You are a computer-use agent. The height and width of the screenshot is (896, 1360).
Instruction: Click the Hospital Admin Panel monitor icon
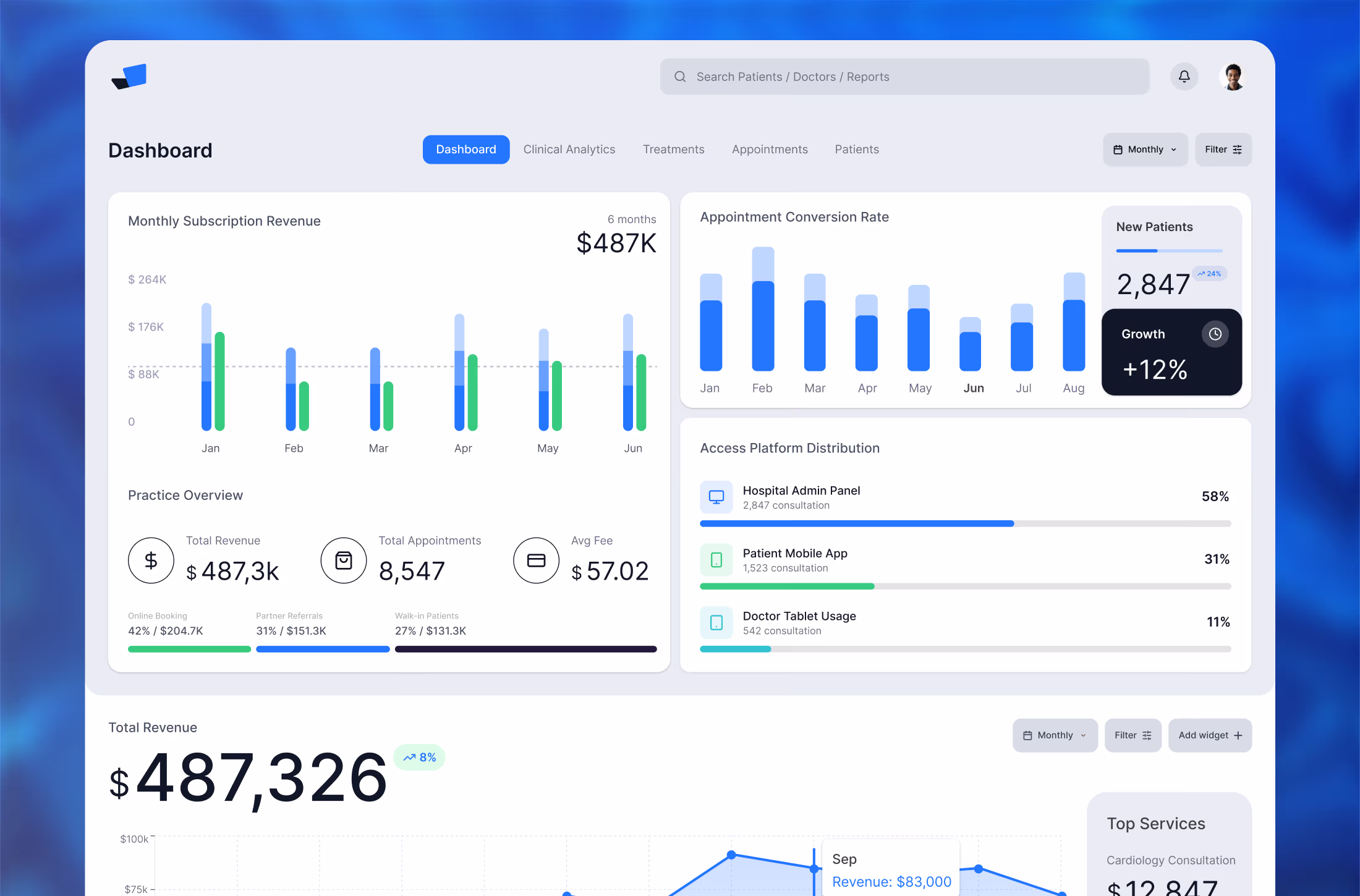coord(716,497)
